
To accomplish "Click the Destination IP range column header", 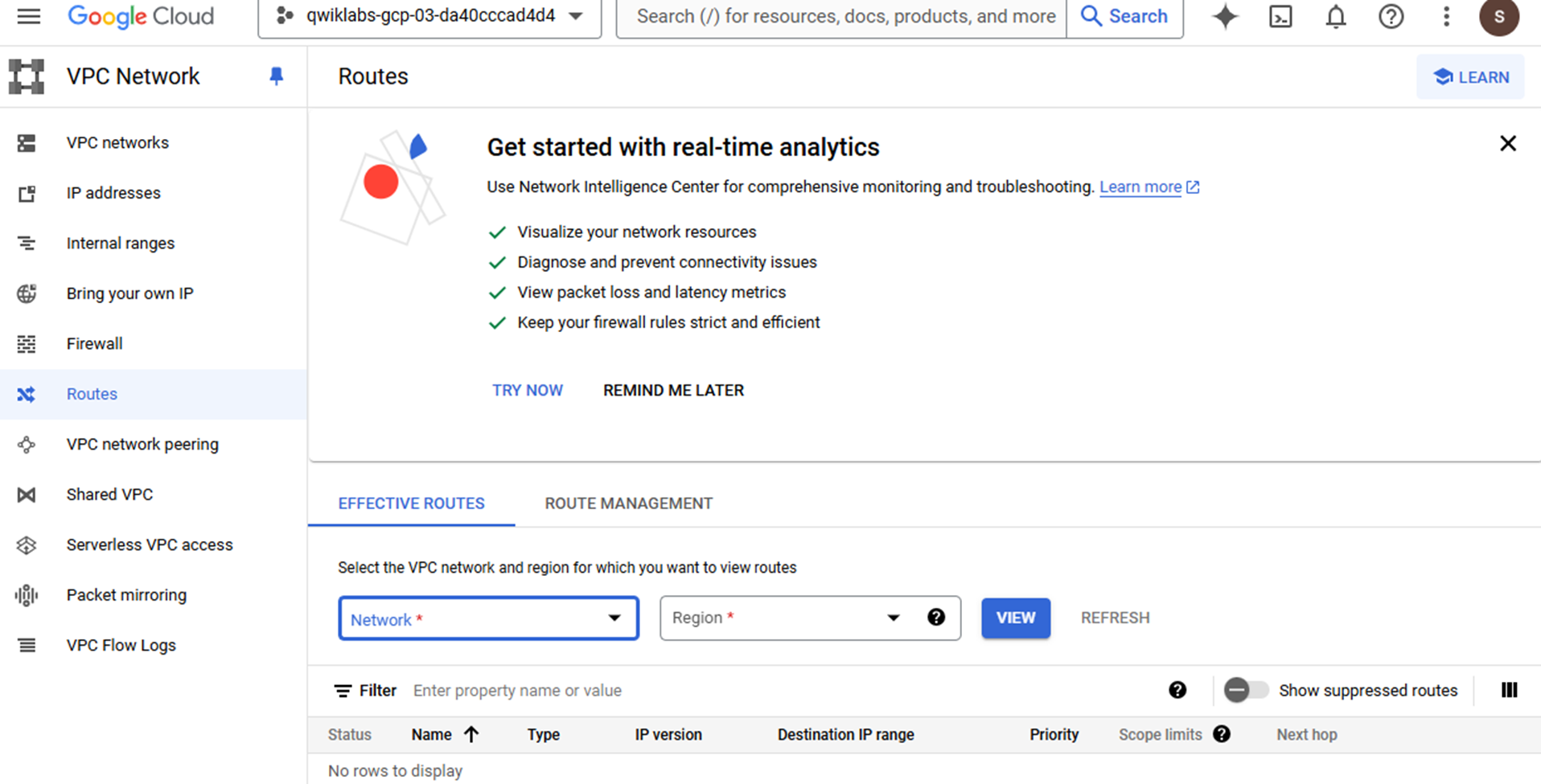I will [x=845, y=735].
